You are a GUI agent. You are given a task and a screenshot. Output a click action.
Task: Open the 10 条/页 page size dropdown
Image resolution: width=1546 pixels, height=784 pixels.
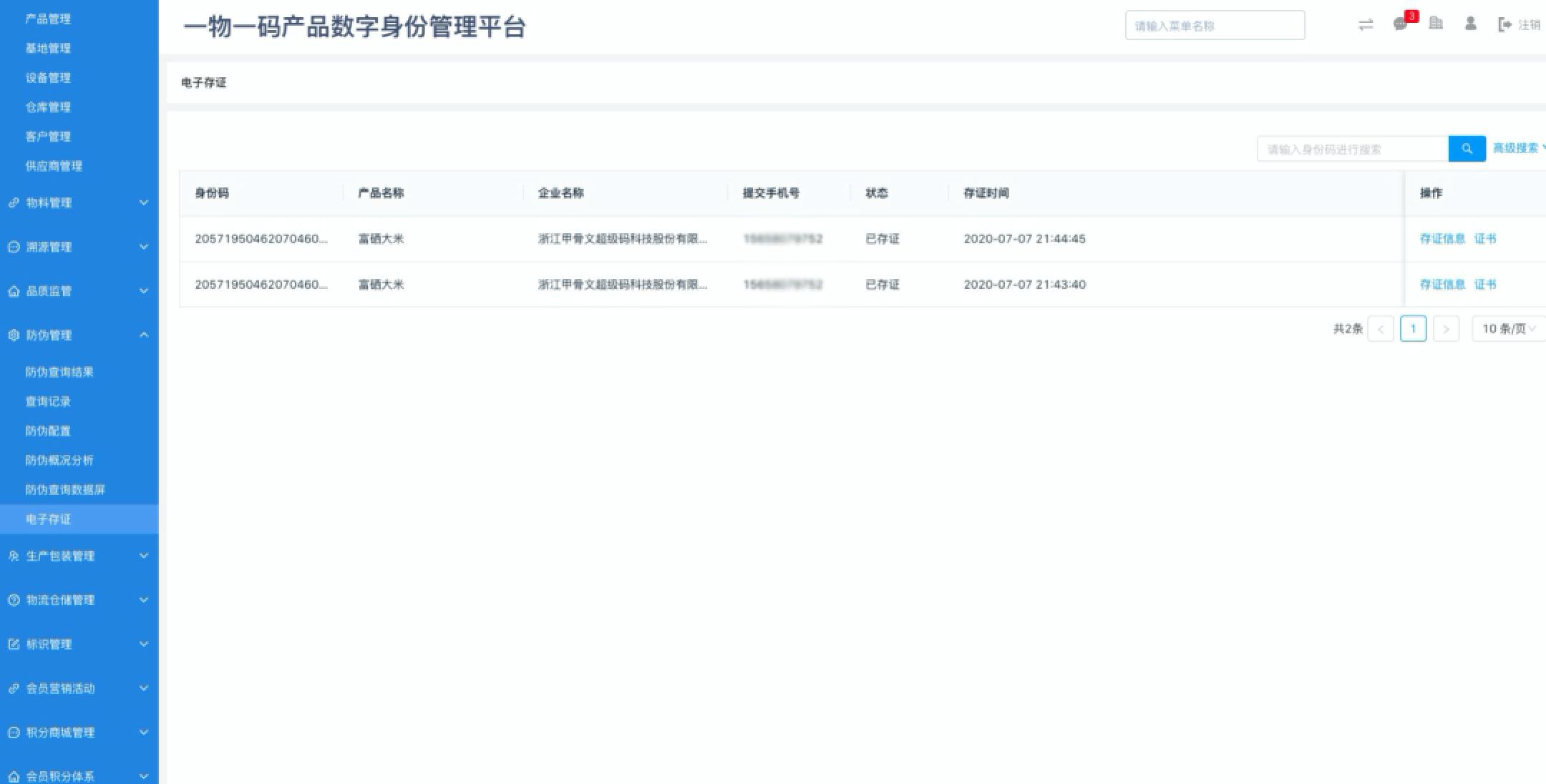1508,328
